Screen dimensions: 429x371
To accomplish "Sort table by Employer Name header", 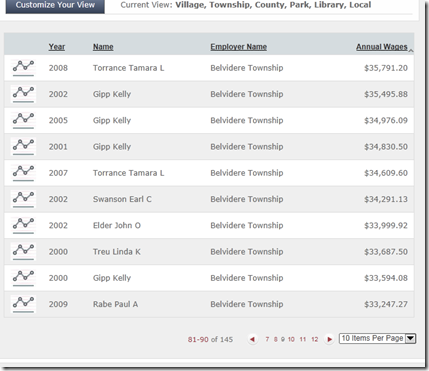I will [238, 47].
